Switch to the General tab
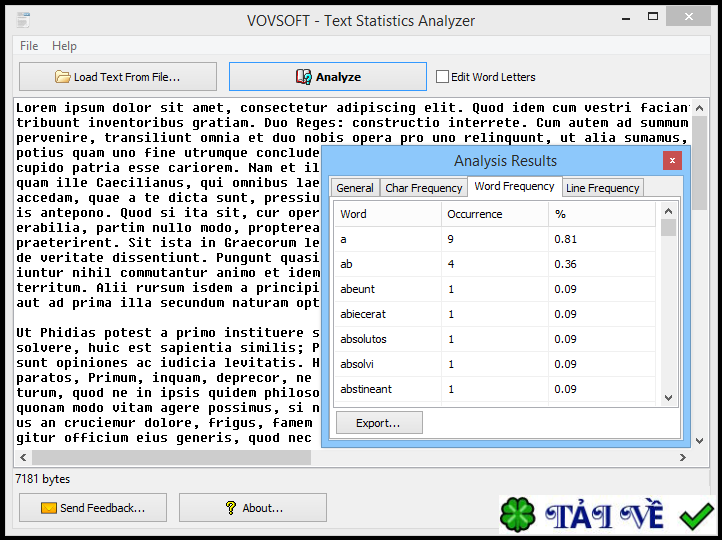Screen dimensions: 722x540 [355, 188]
